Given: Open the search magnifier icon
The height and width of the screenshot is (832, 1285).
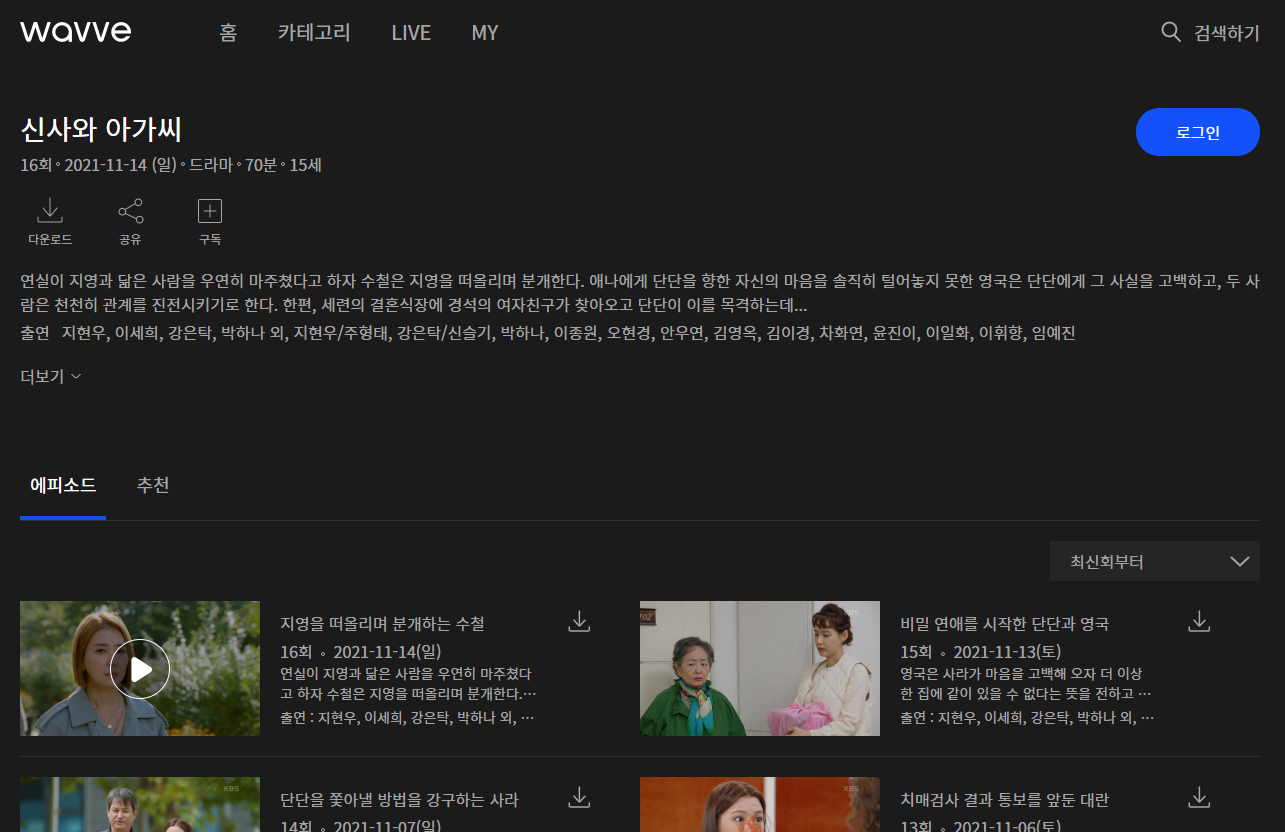Looking at the screenshot, I should tap(1171, 32).
